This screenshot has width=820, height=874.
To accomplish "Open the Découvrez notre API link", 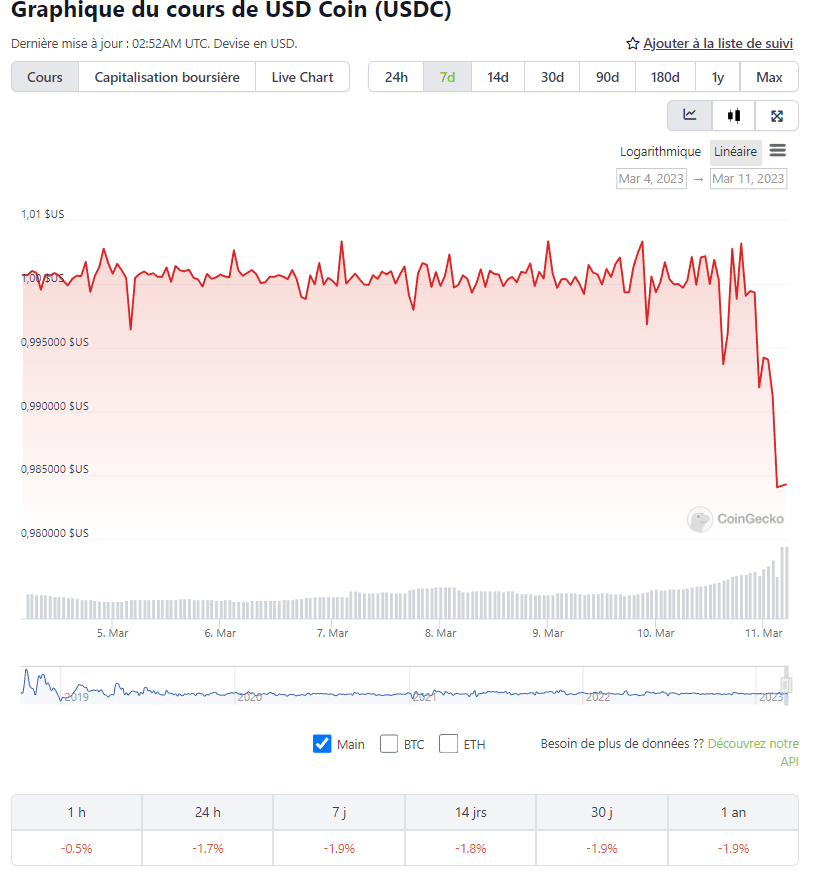I will pyautogui.click(x=753, y=744).
